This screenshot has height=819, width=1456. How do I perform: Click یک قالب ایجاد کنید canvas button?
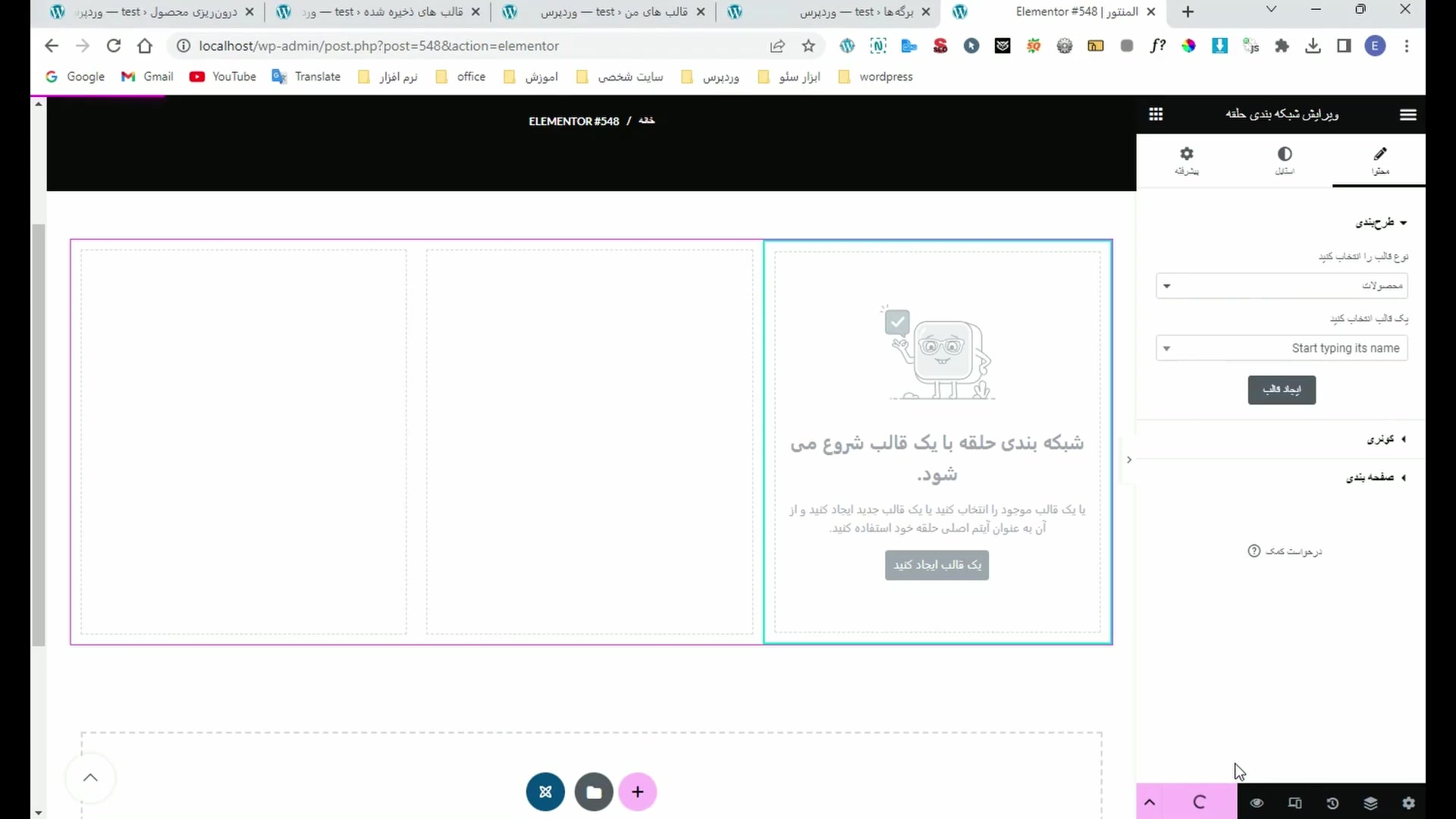(937, 565)
